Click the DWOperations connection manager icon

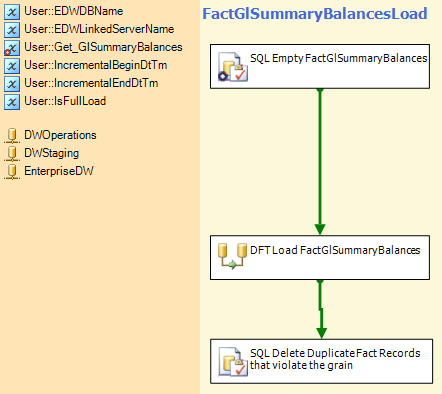[x=12, y=136]
